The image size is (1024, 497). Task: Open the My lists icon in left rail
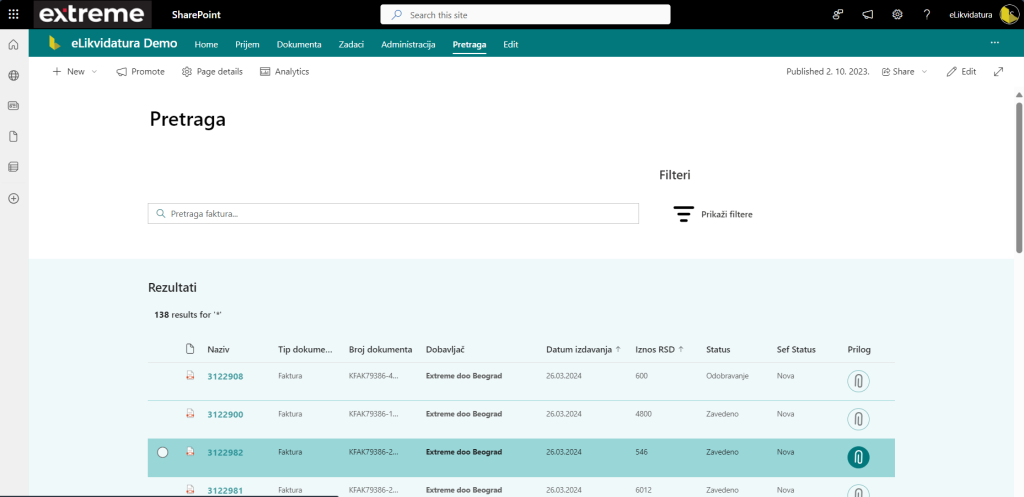point(14,167)
